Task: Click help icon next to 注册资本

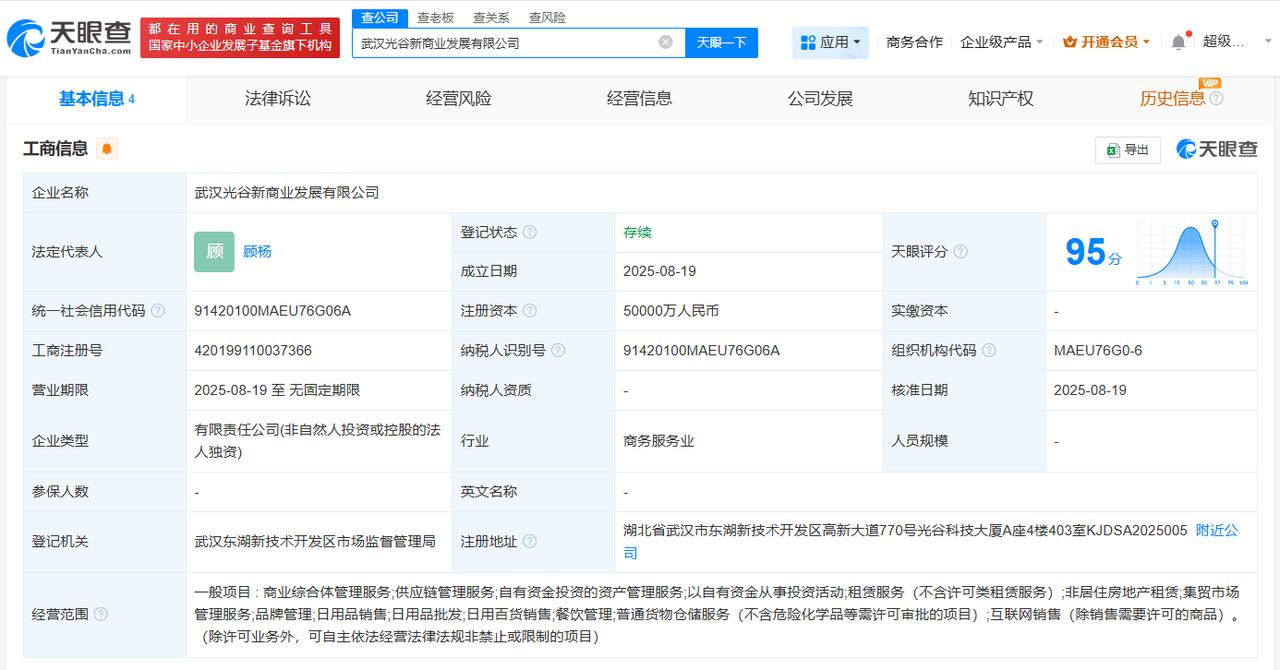Action: [x=530, y=311]
